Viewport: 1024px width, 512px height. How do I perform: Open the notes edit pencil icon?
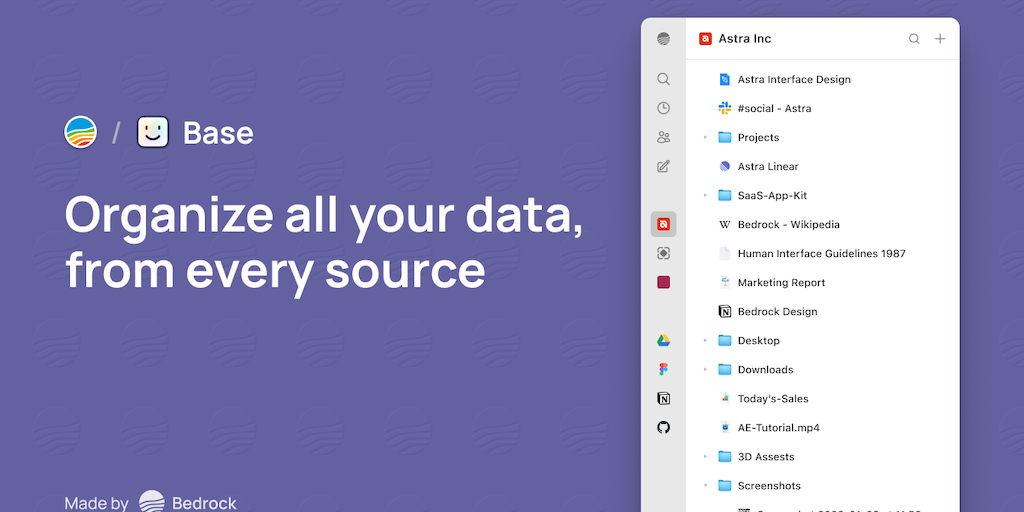(x=663, y=167)
